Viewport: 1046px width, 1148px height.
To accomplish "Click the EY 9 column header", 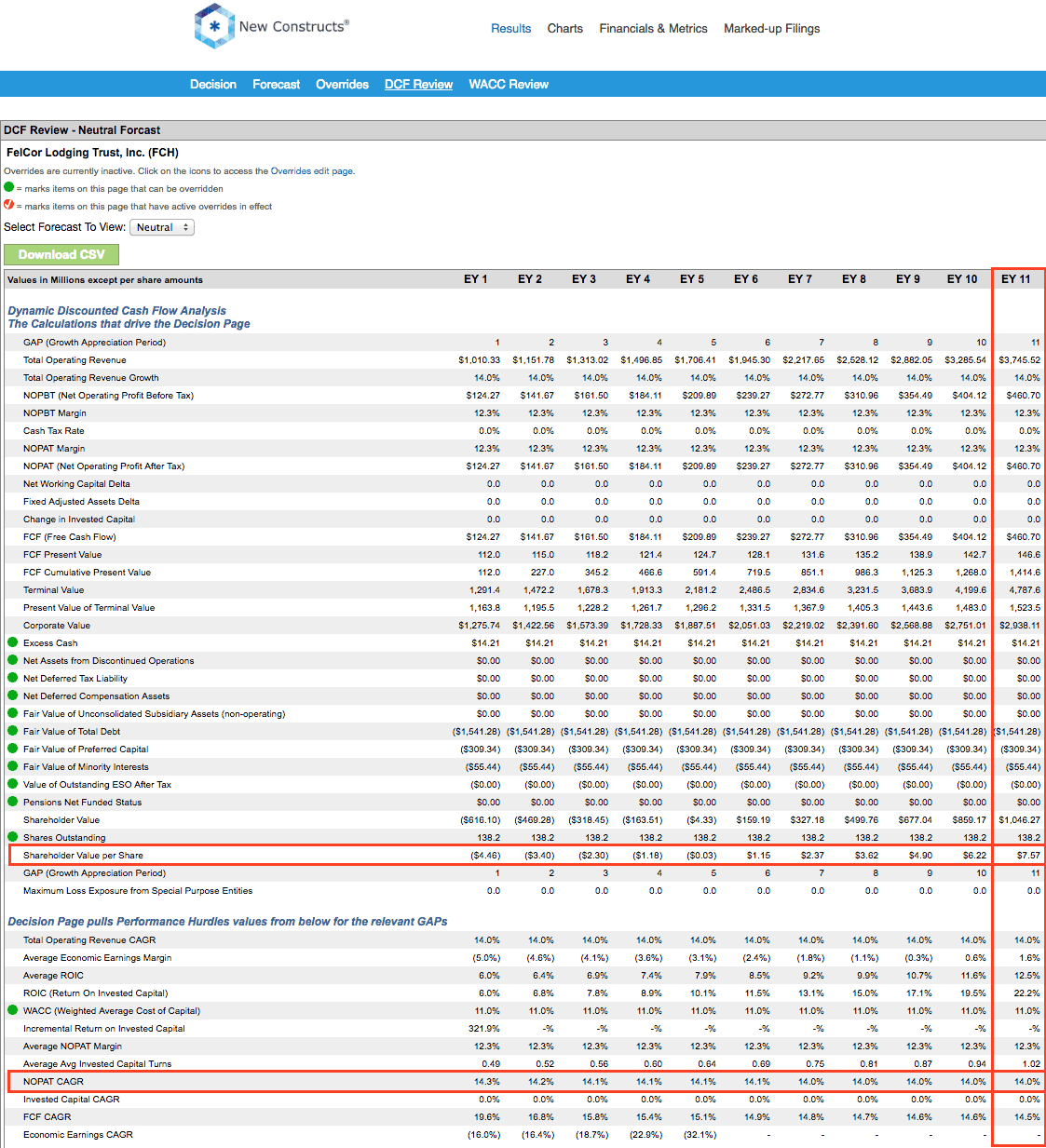I will click(x=908, y=279).
